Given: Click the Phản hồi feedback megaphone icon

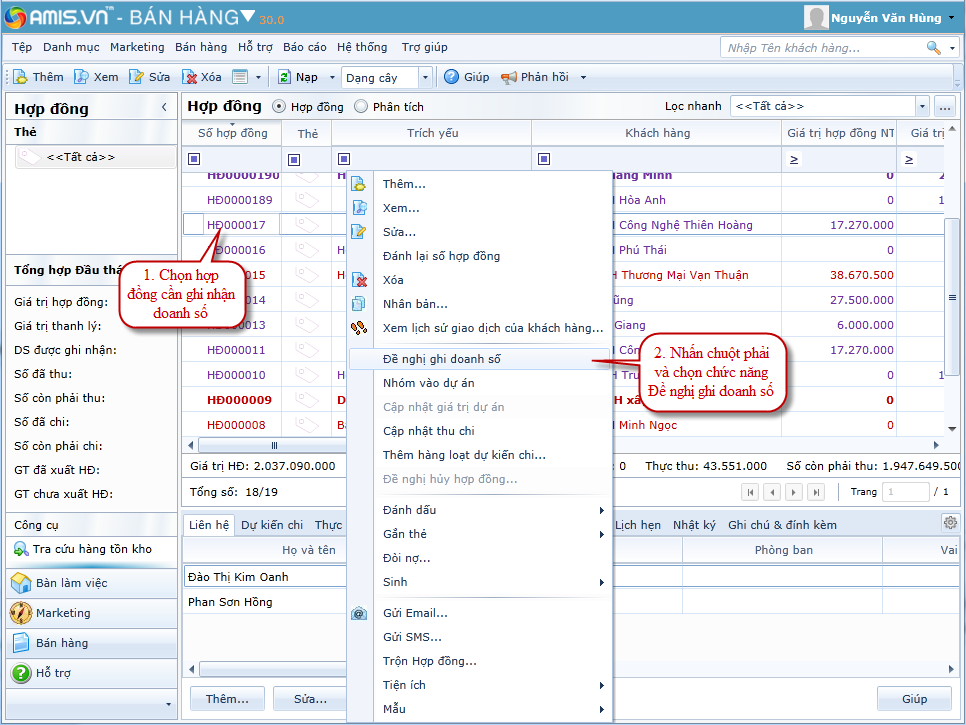Looking at the screenshot, I should pos(508,77).
